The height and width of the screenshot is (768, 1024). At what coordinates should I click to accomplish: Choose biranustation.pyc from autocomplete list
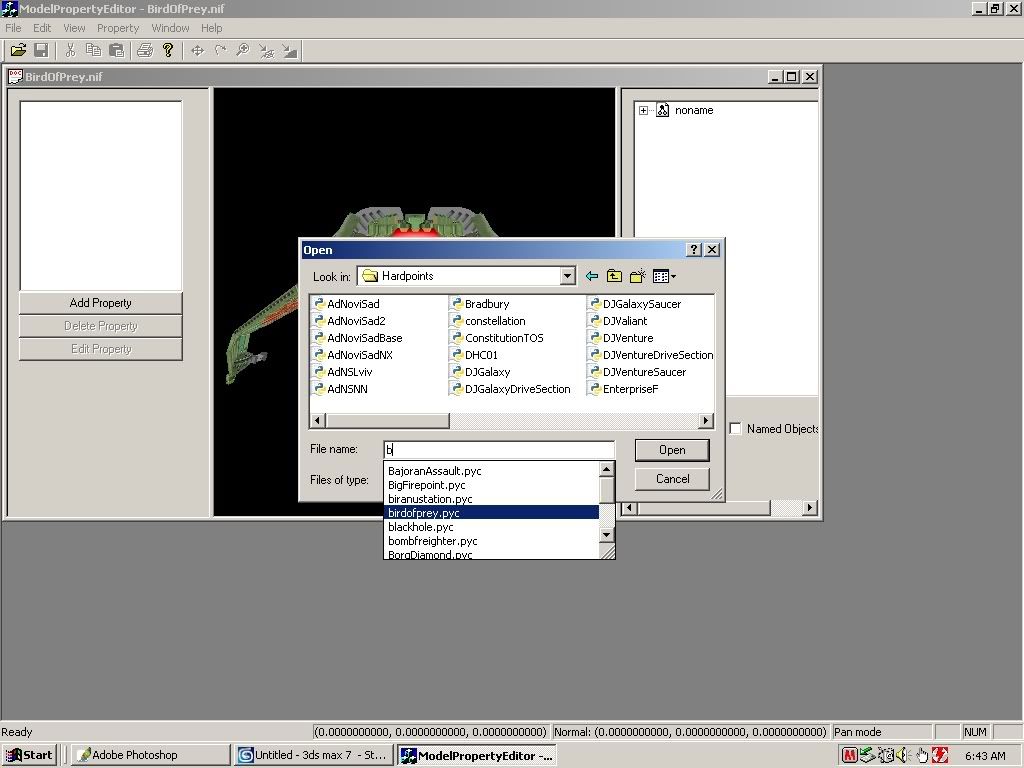491,499
